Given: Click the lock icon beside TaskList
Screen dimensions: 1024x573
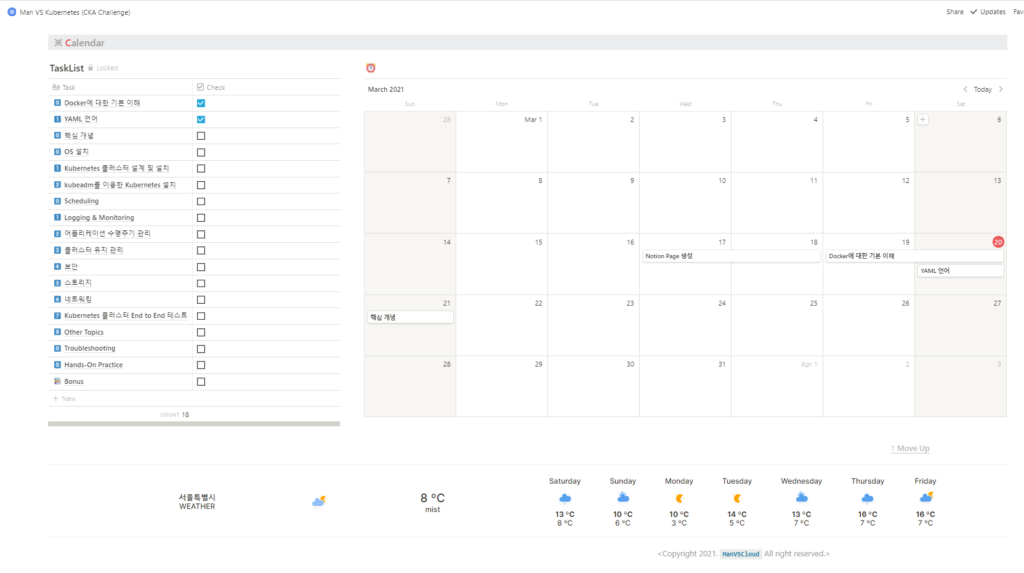Looking at the screenshot, I should pos(91,68).
